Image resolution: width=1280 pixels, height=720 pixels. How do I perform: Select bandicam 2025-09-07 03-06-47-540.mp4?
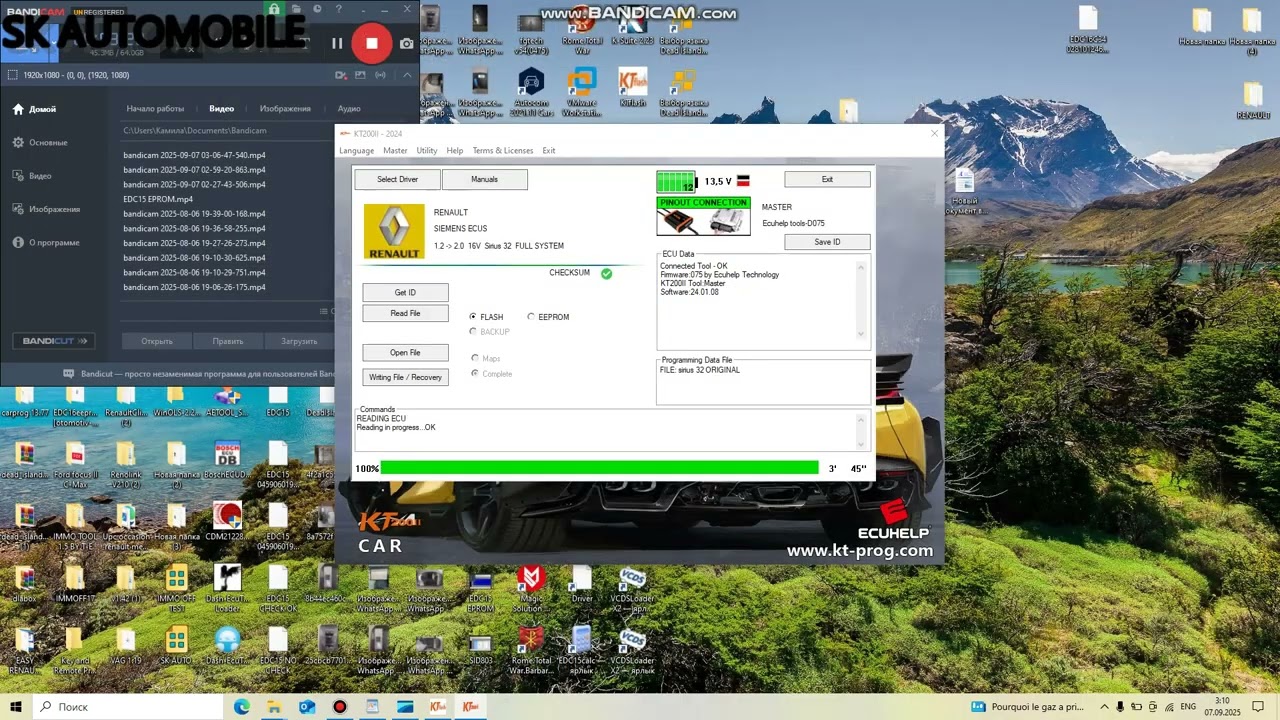pos(194,155)
